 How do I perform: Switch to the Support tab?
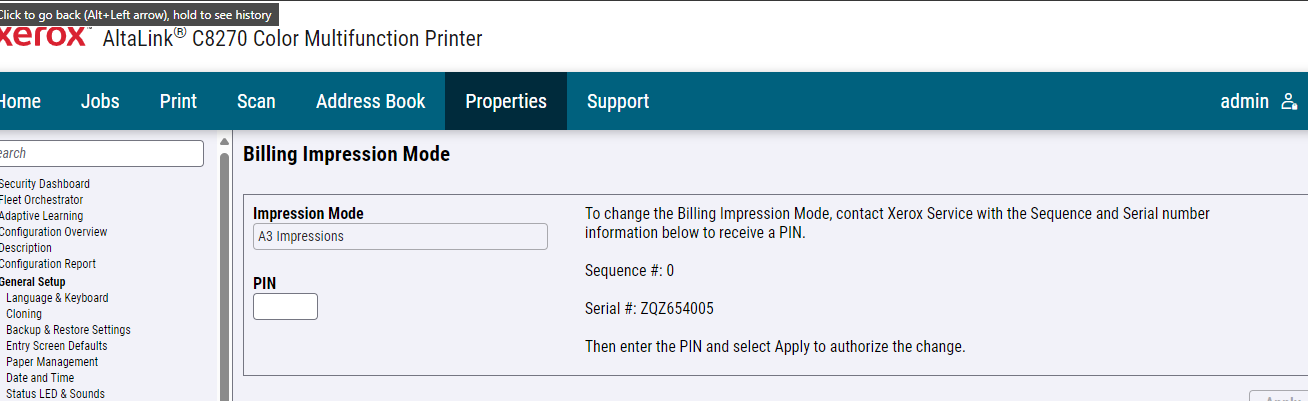pyautogui.click(x=618, y=101)
